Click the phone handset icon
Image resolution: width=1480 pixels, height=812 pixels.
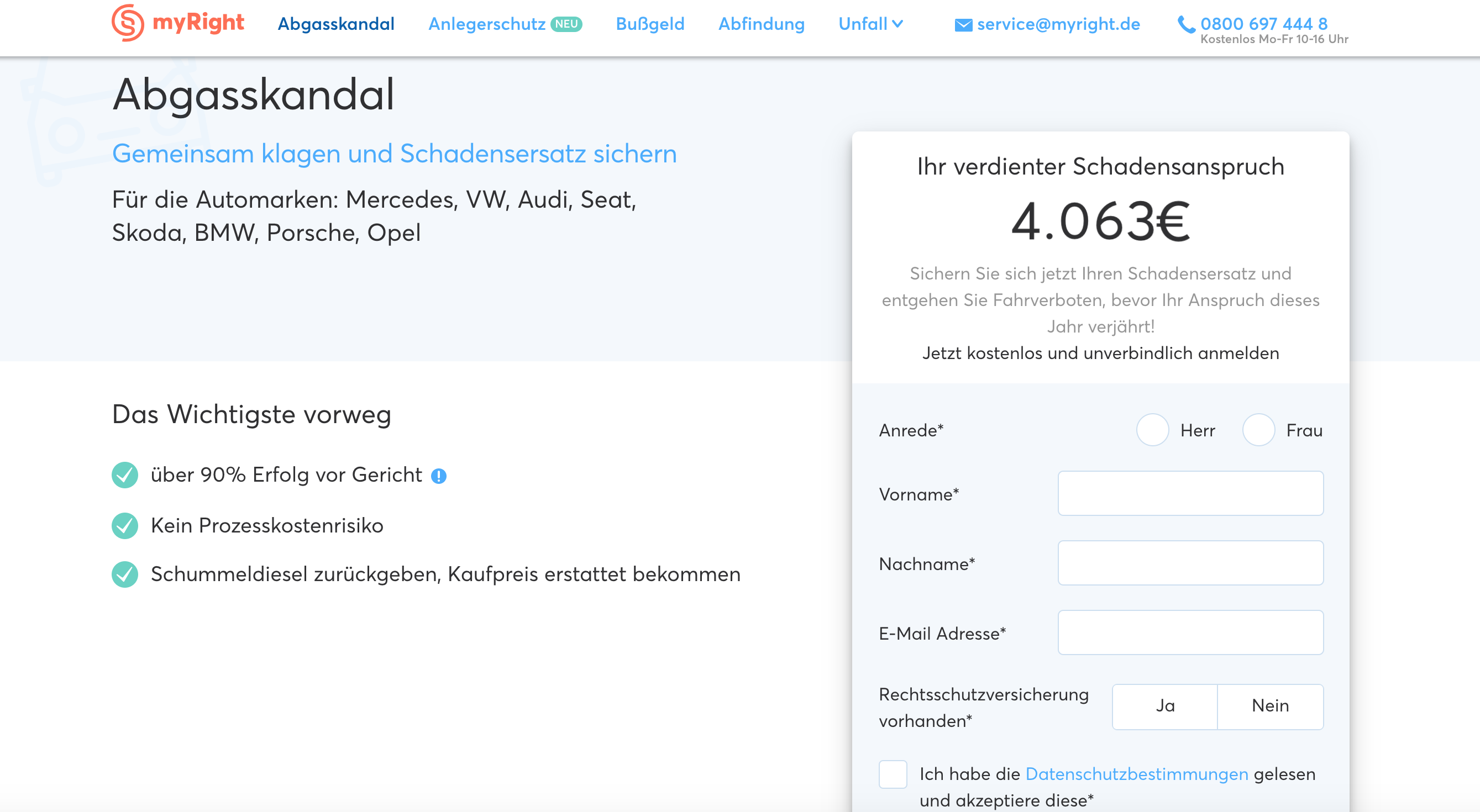[1186, 24]
